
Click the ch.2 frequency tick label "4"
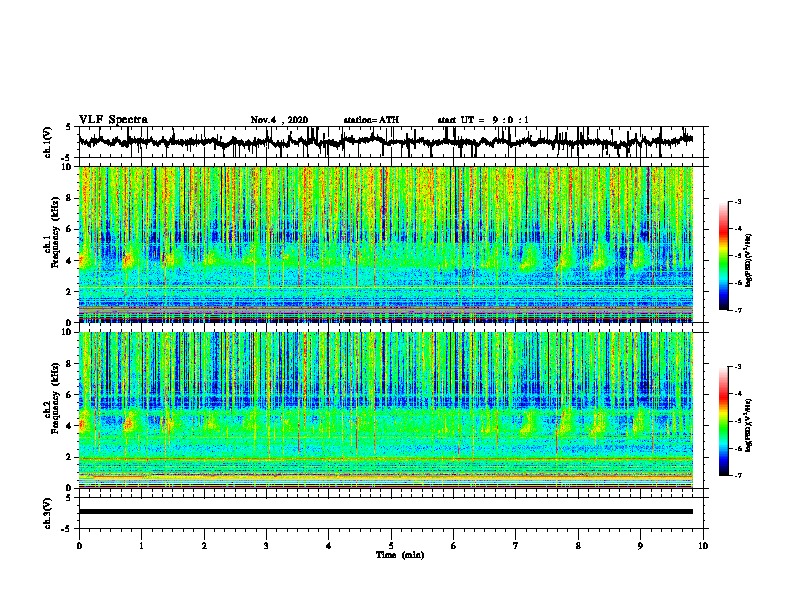click(x=70, y=426)
